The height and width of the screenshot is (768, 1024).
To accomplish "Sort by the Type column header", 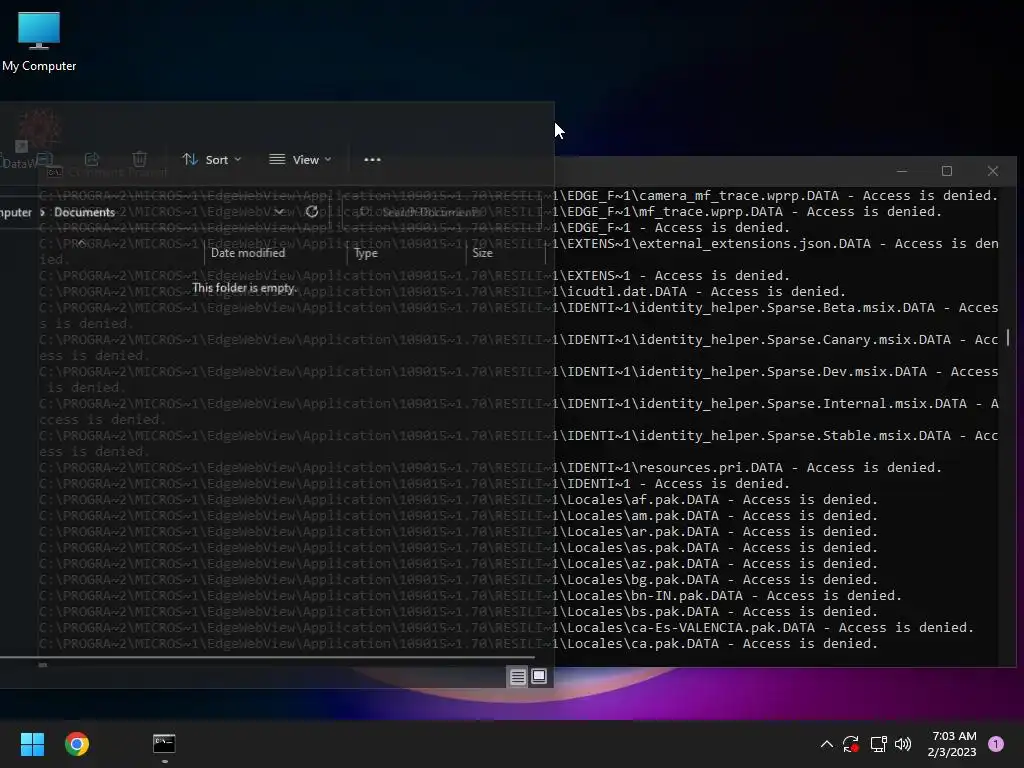I will (366, 253).
